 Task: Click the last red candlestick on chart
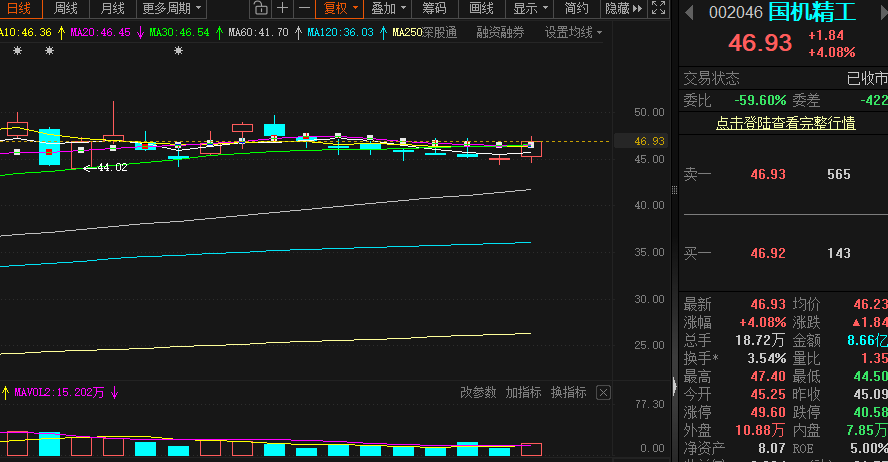tap(531, 149)
